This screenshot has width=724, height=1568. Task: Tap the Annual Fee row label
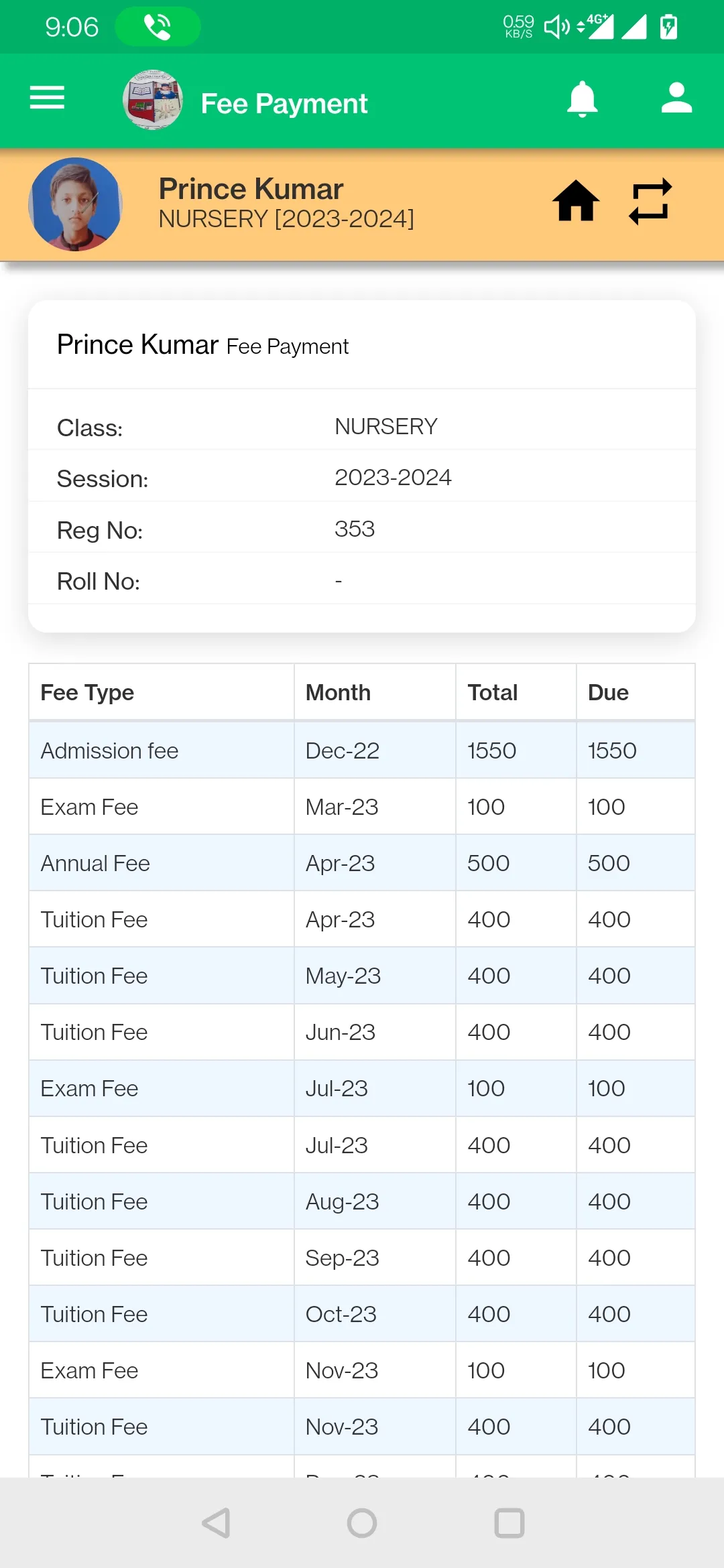point(95,863)
